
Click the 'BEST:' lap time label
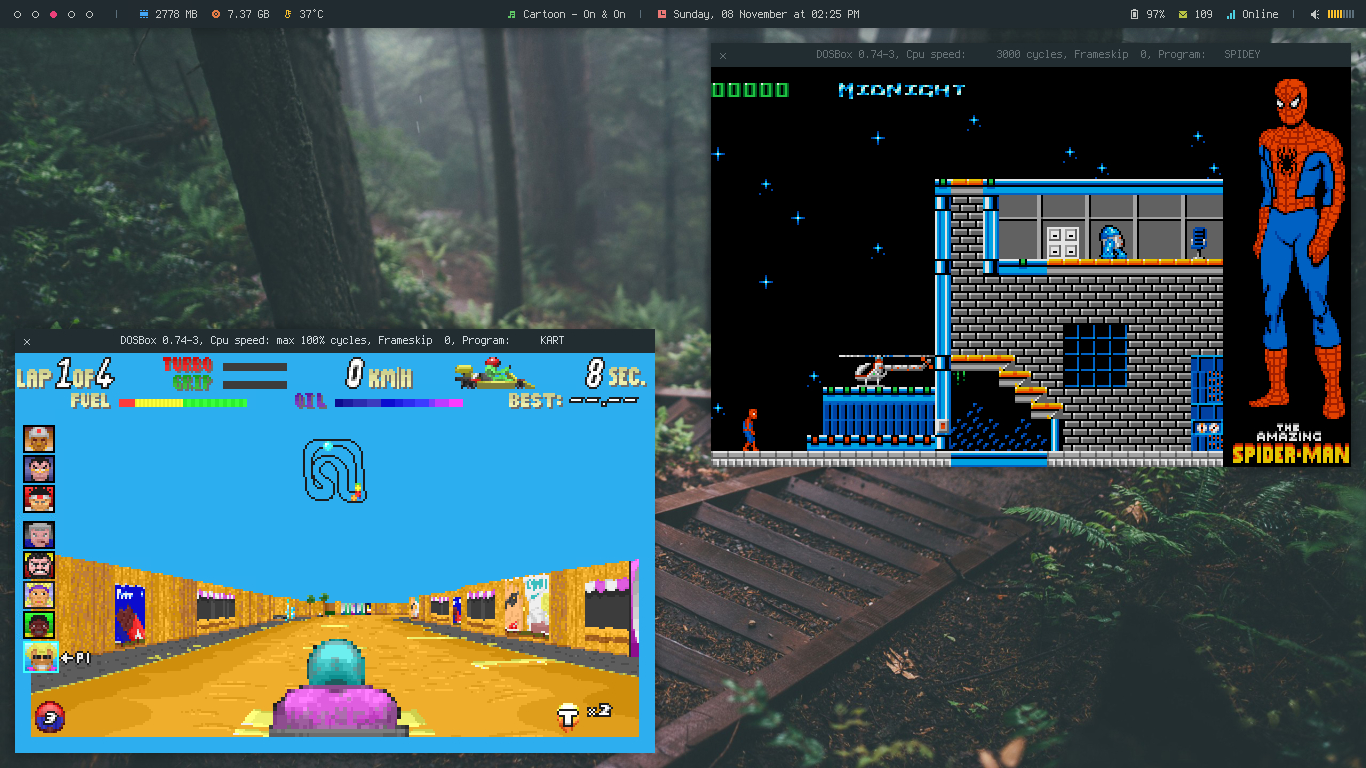[535, 401]
